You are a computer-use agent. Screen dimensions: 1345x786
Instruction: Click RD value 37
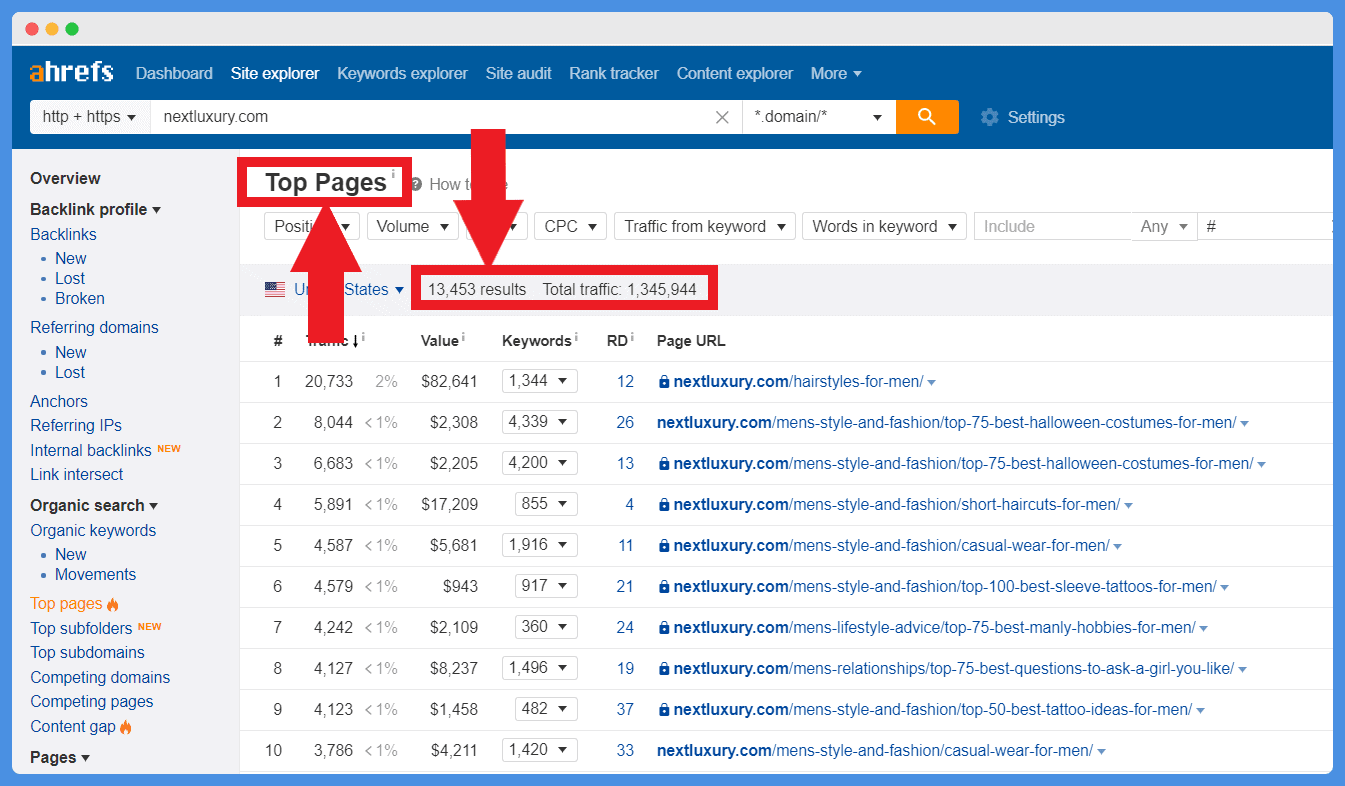[625, 709]
